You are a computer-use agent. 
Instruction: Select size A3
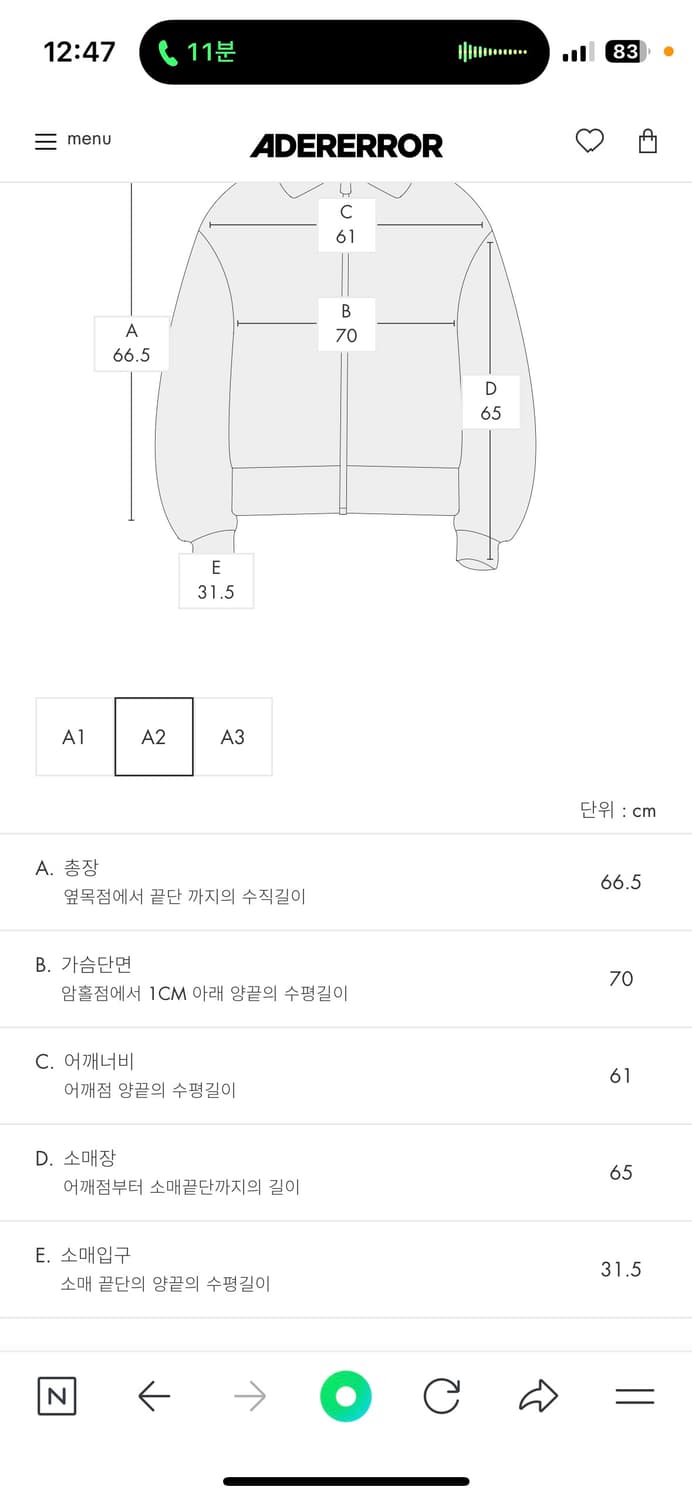(x=232, y=737)
